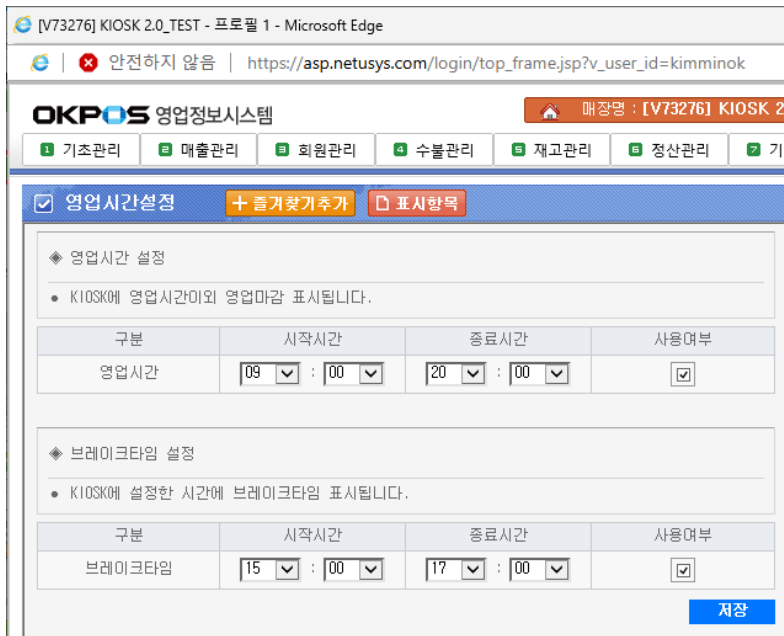
Task: Click the home icon beside 매장명
Action: [548, 111]
